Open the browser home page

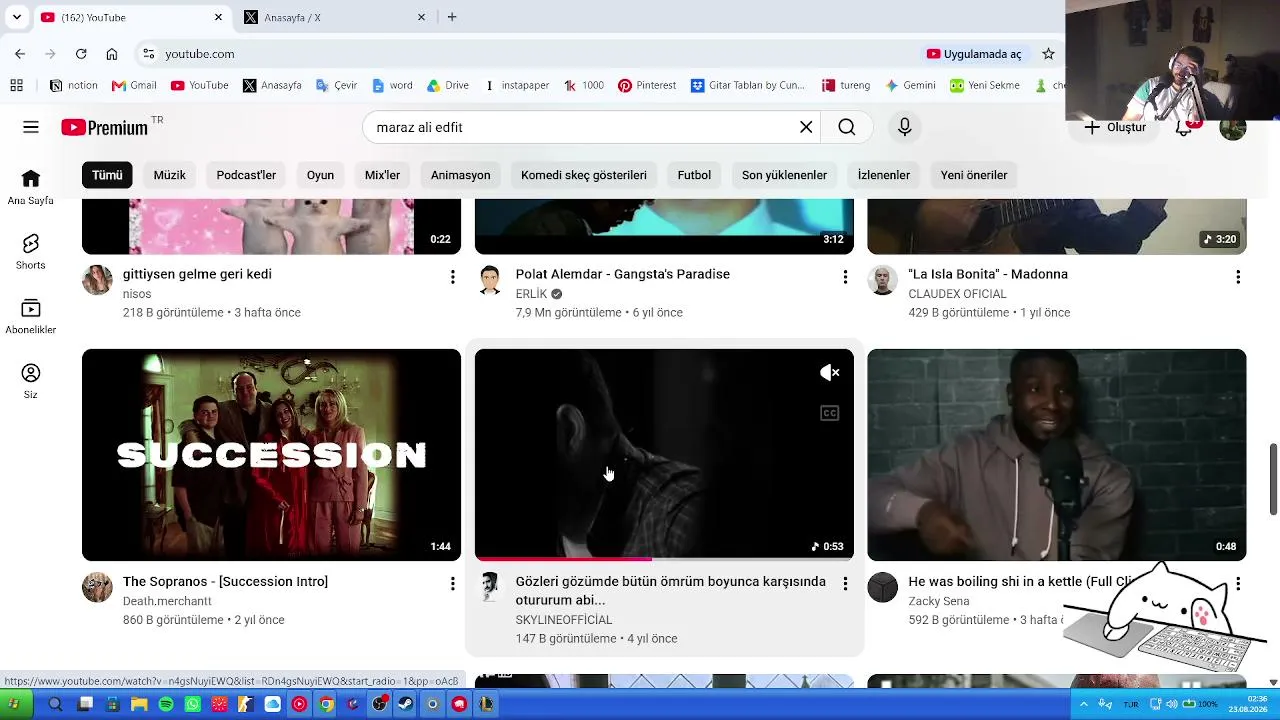[112, 54]
